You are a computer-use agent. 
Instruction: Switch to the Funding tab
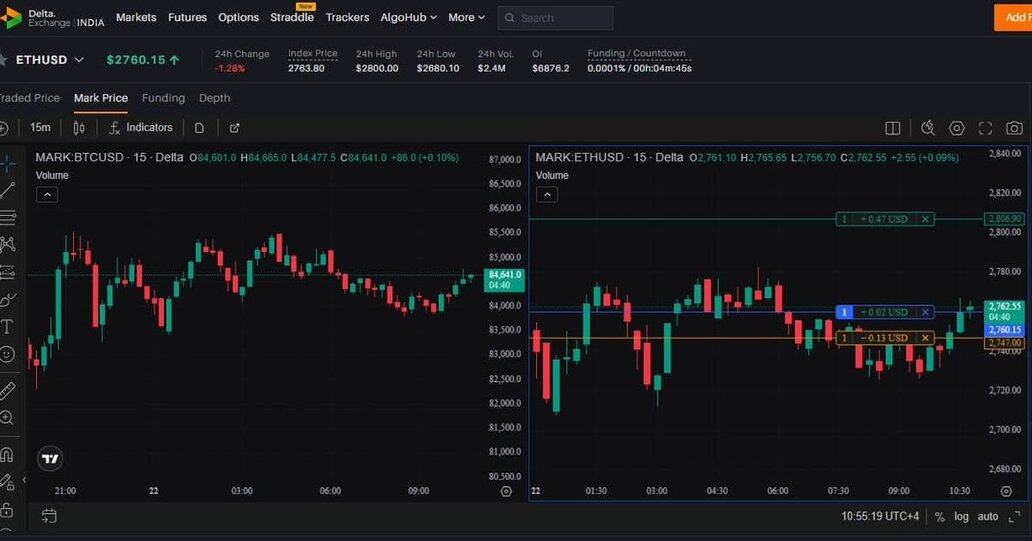[x=163, y=98]
